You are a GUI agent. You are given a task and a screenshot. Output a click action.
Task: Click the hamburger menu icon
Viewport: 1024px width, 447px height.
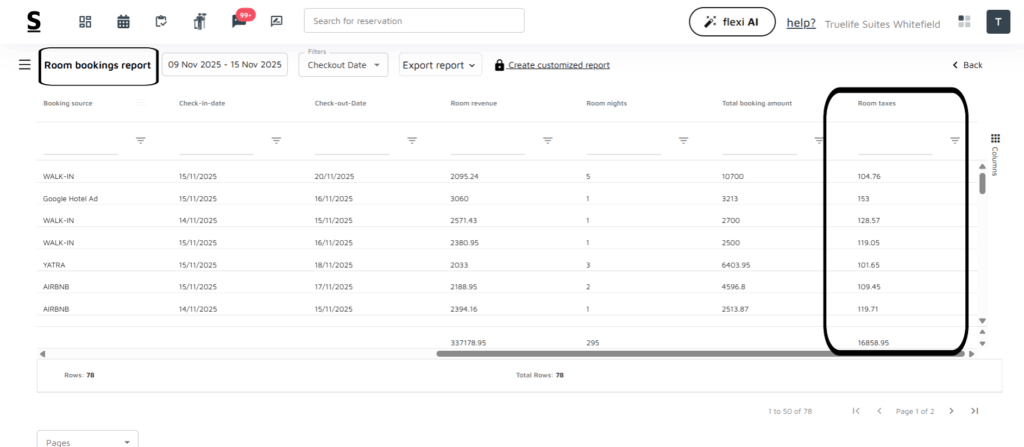coord(24,65)
